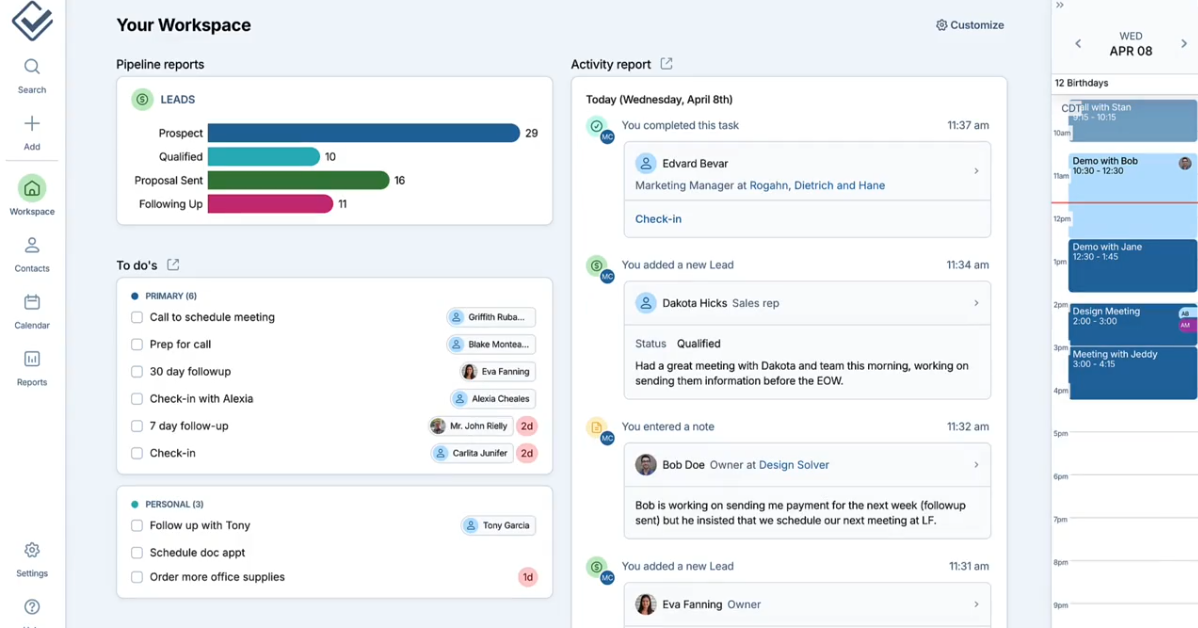This screenshot has height=628, width=1198.
Task: Open 'Meeting with Jeddy' calendar event
Action: click(1132, 373)
